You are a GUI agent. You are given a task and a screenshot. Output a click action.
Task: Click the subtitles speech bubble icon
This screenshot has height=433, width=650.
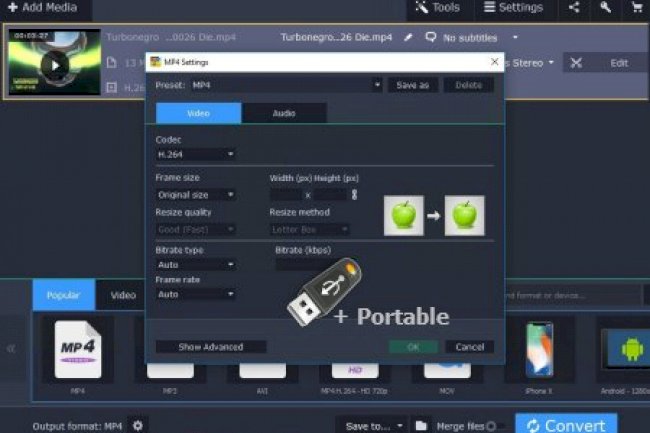pos(431,38)
